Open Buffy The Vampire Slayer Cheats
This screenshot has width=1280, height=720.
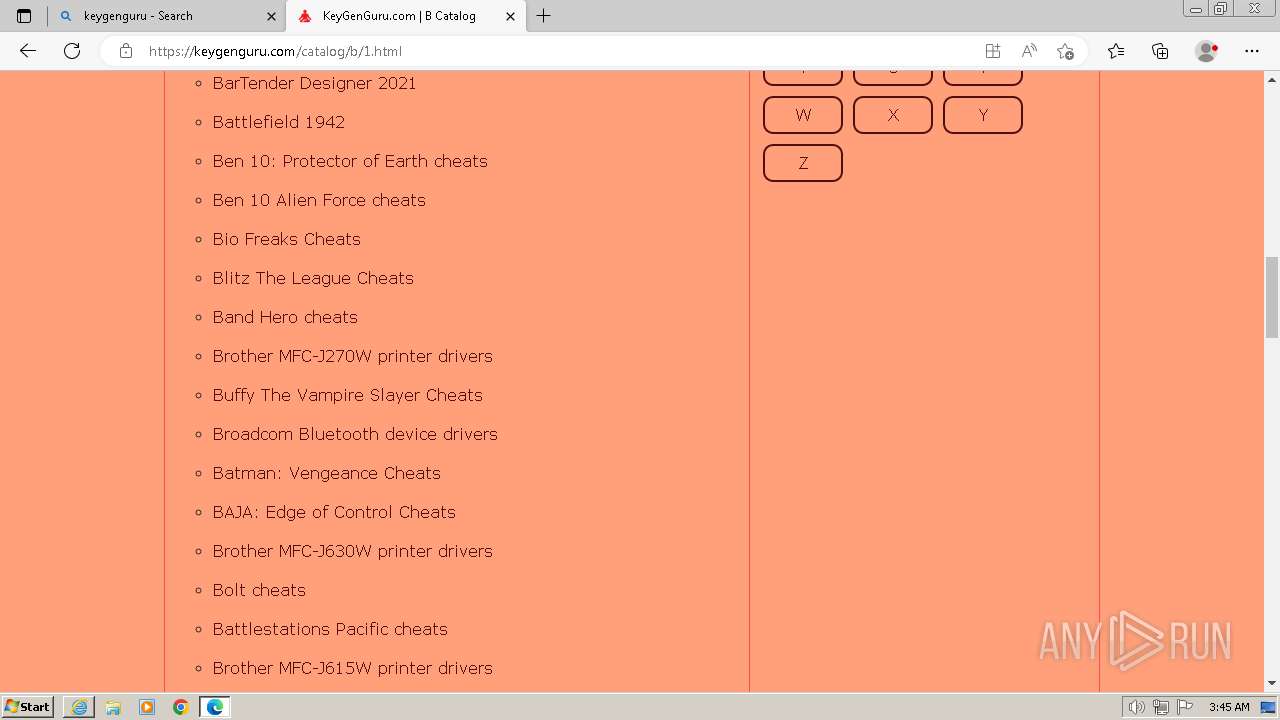(347, 395)
